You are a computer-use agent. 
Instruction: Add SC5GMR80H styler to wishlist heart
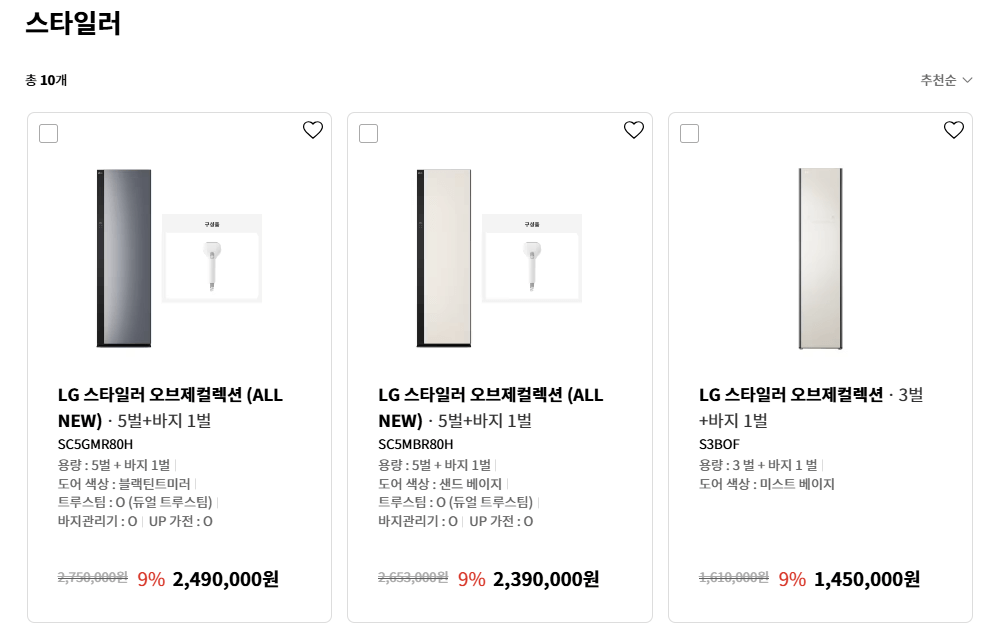tap(313, 130)
